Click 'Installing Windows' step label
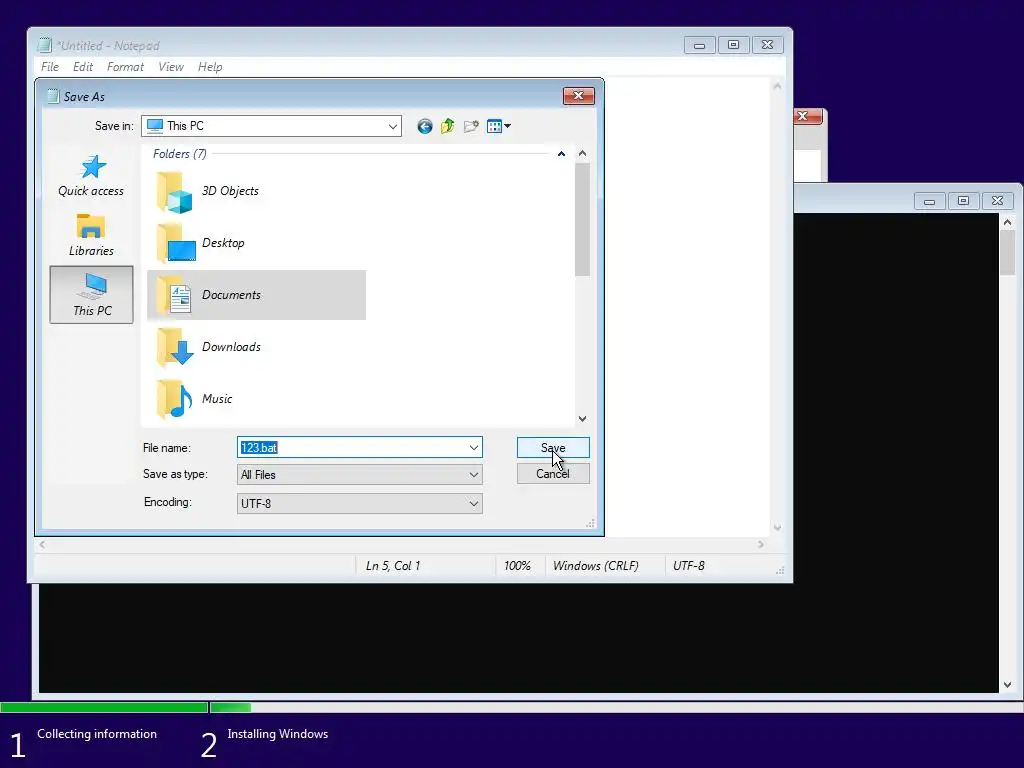The height and width of the screenshot is (768, 1024). 278,733
